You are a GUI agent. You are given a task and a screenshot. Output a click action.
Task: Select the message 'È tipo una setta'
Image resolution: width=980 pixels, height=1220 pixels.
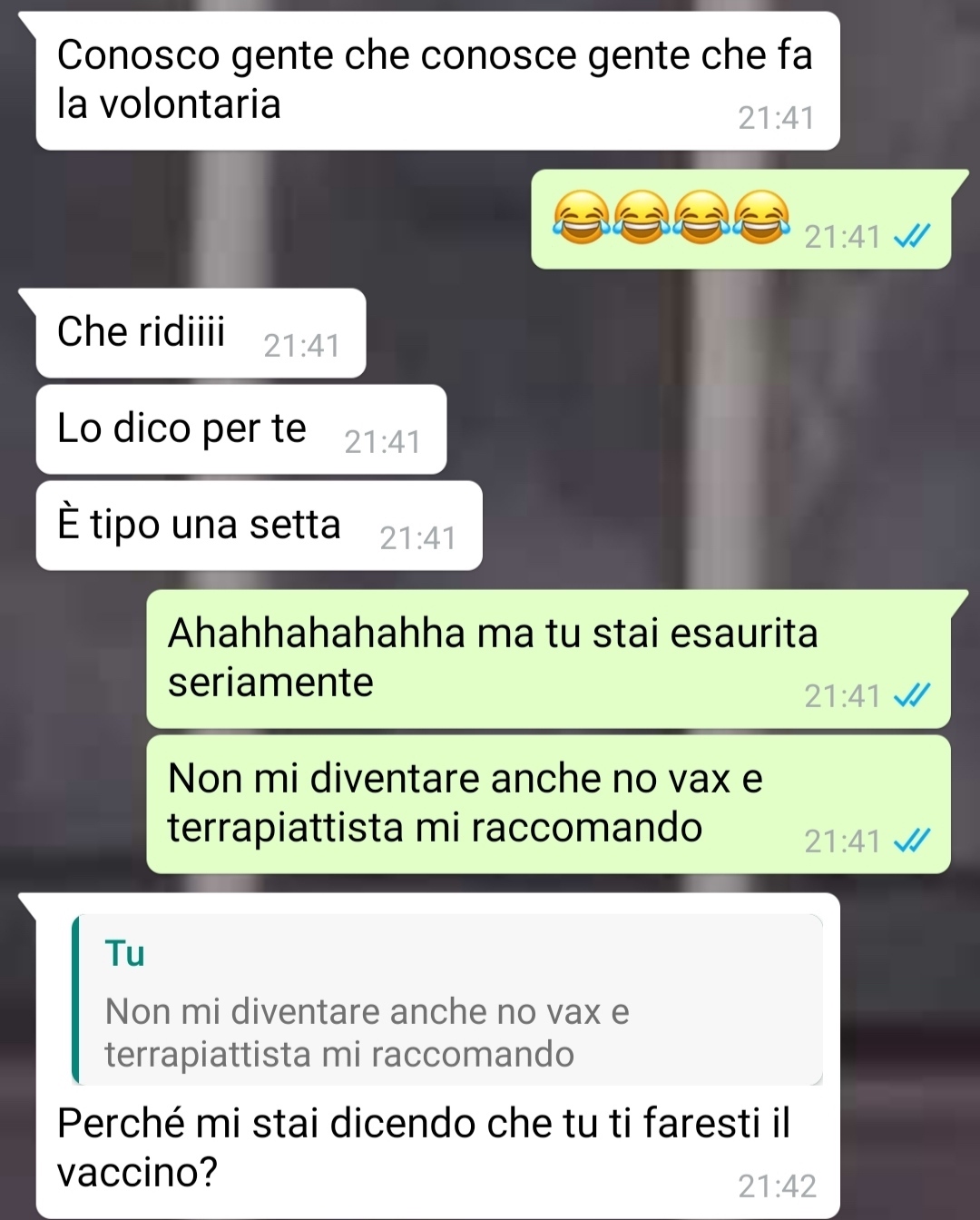tap(259, 526)
